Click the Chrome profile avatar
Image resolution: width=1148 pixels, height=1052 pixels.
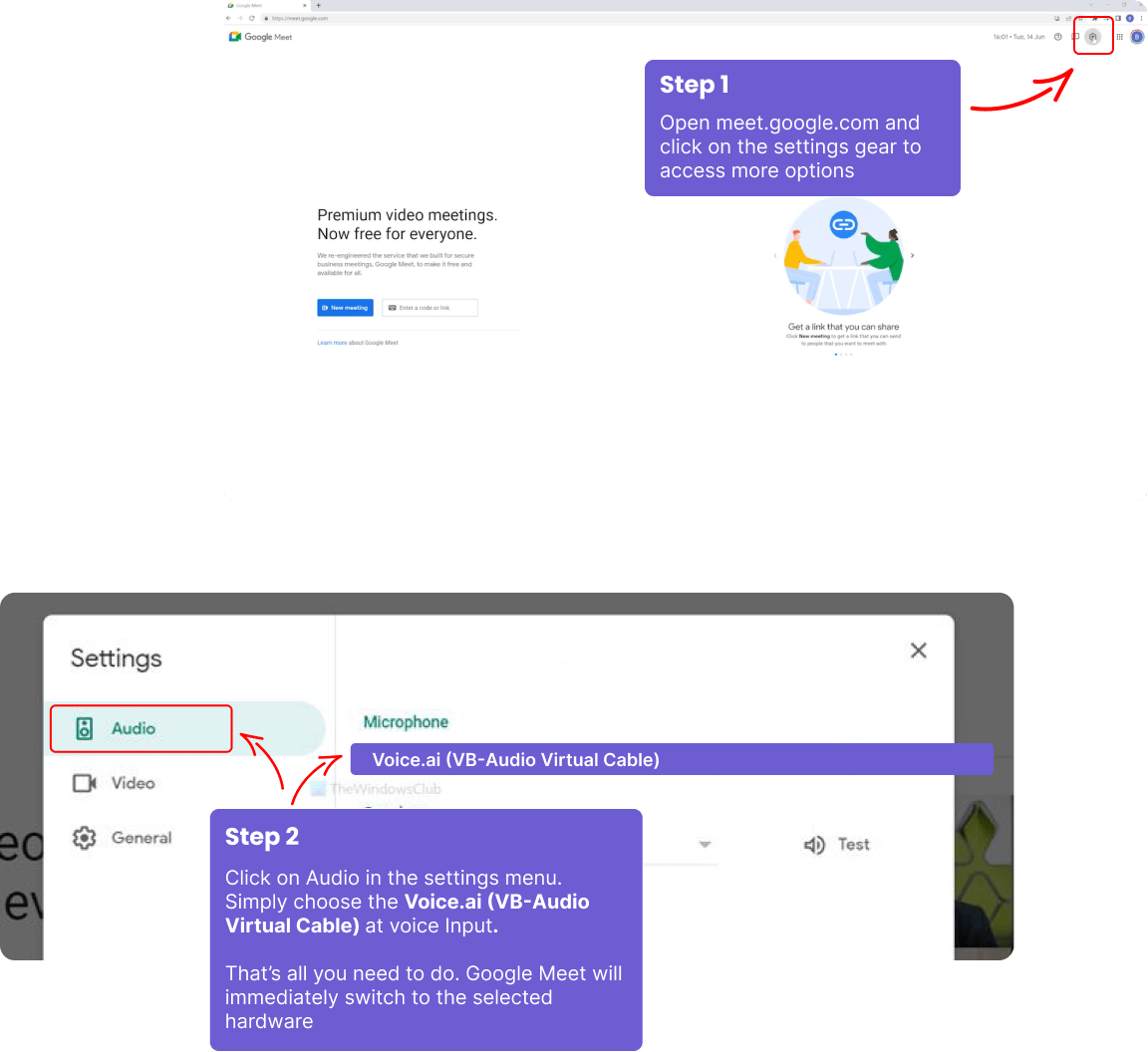click(1130, 18)
